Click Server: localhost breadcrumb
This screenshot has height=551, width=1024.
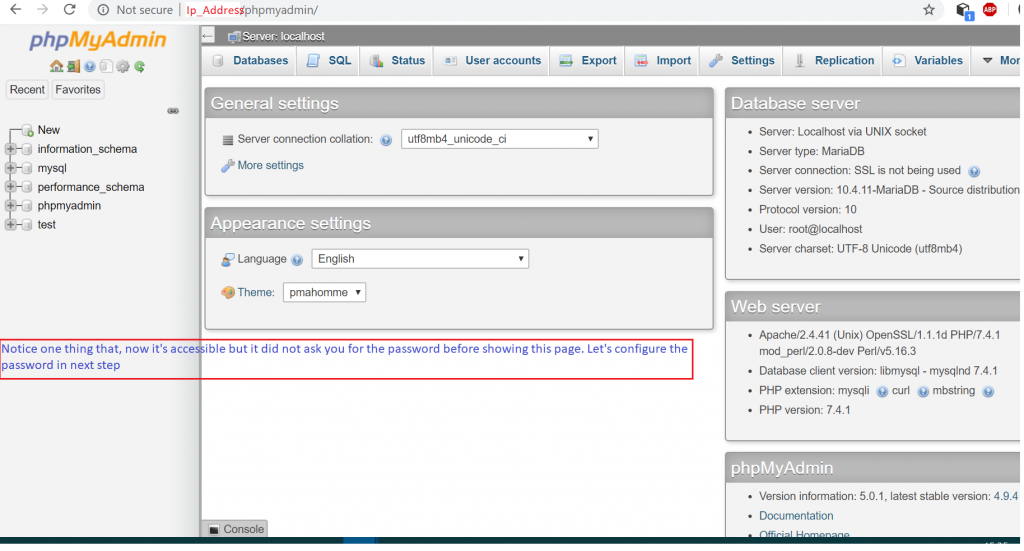(283, 37)
